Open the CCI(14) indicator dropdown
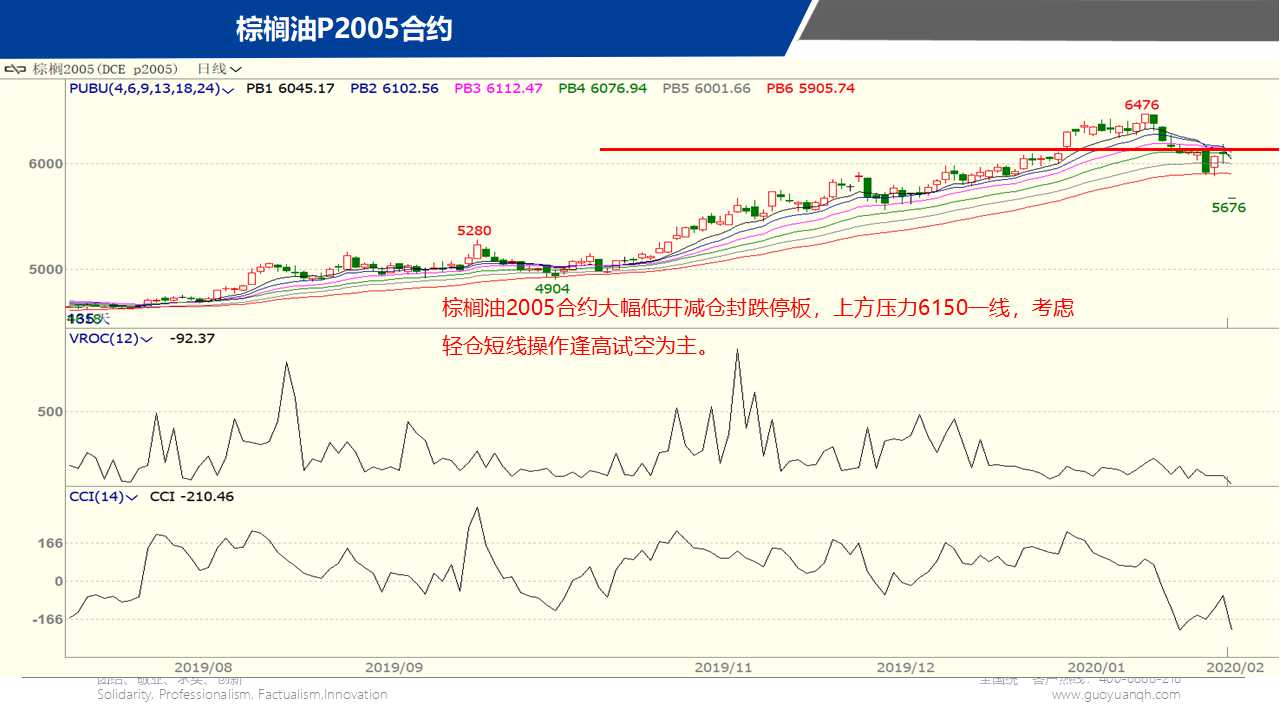1280x720 pixels. click(x=131, y=497)
